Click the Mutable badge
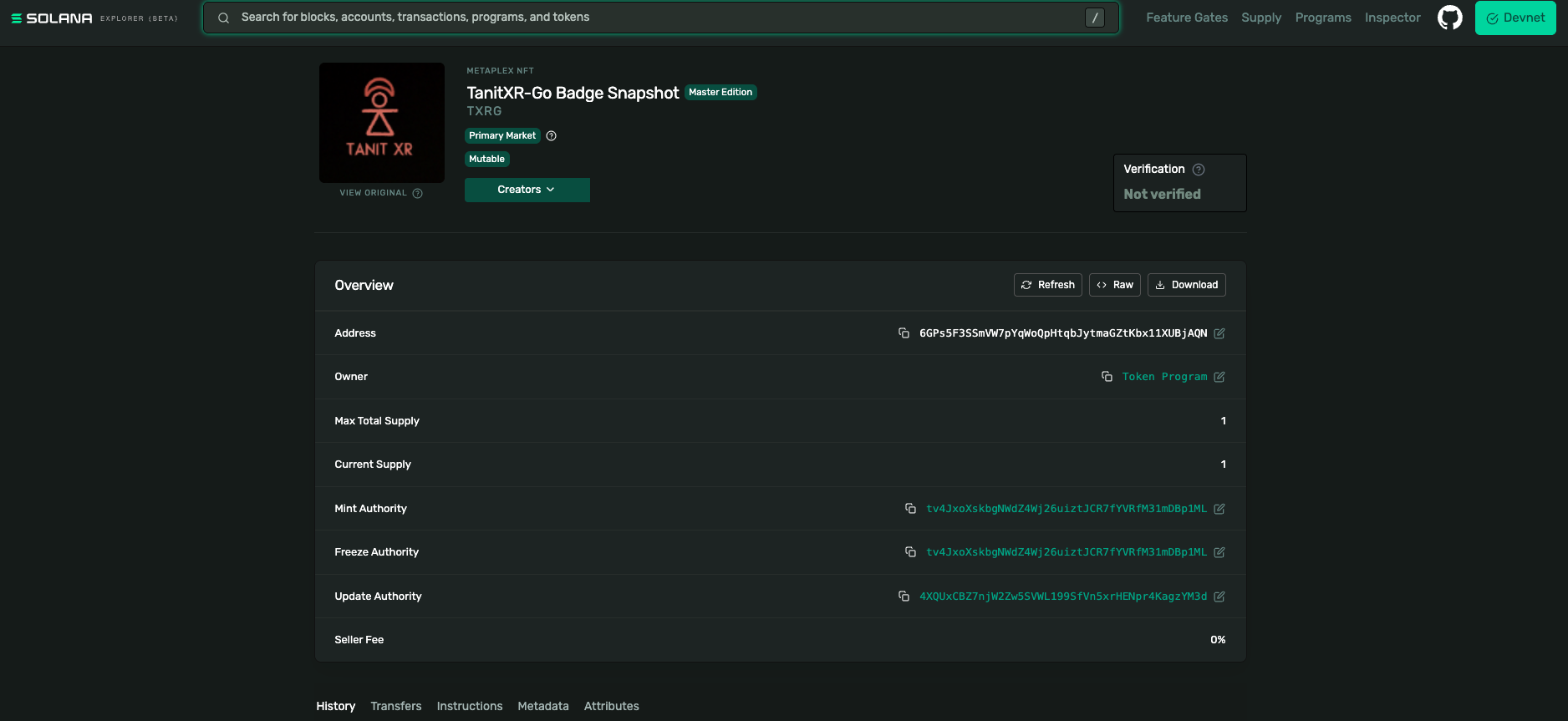 point(486,160)
